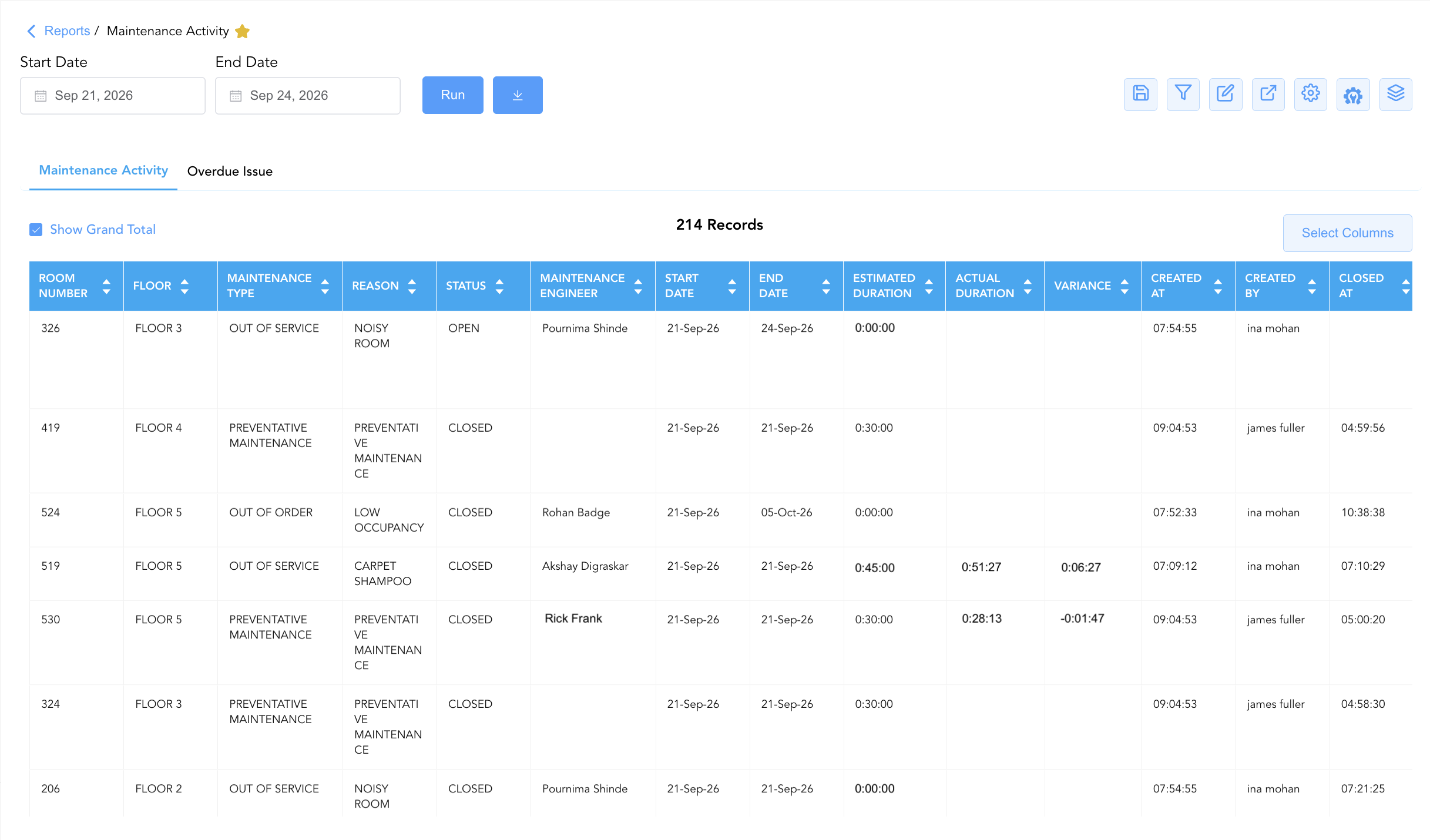
Task: Sort by Variance column arrows
Action: [1124, 286]
